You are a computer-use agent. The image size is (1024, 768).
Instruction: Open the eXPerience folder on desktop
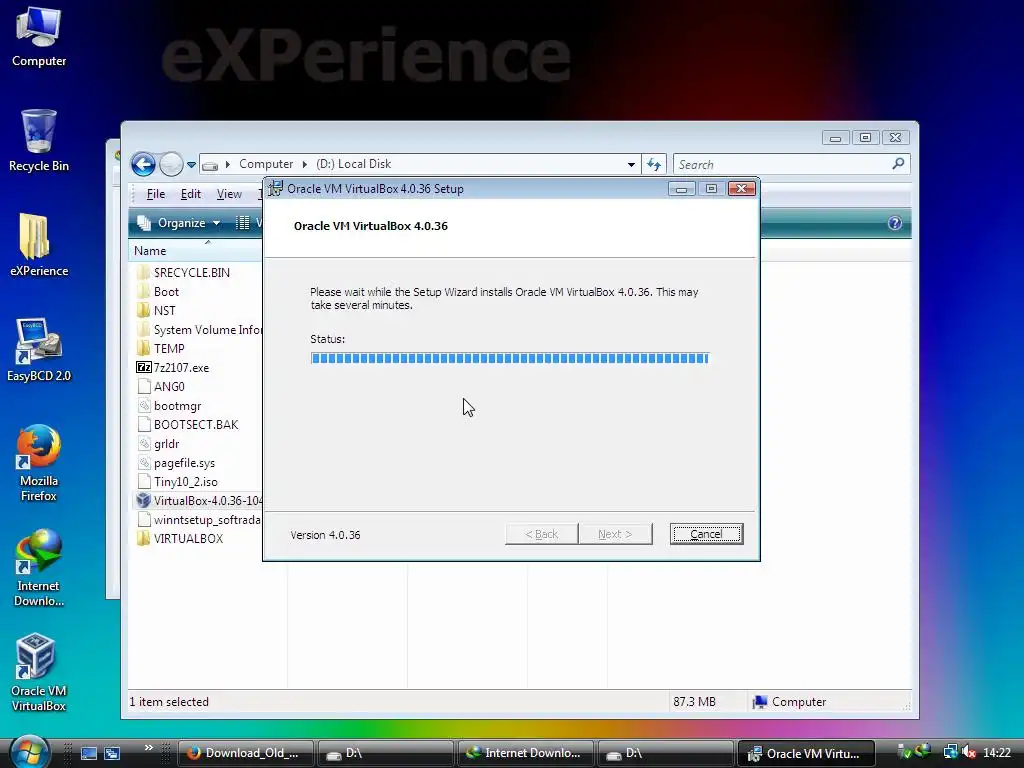[x=39, y=245]
